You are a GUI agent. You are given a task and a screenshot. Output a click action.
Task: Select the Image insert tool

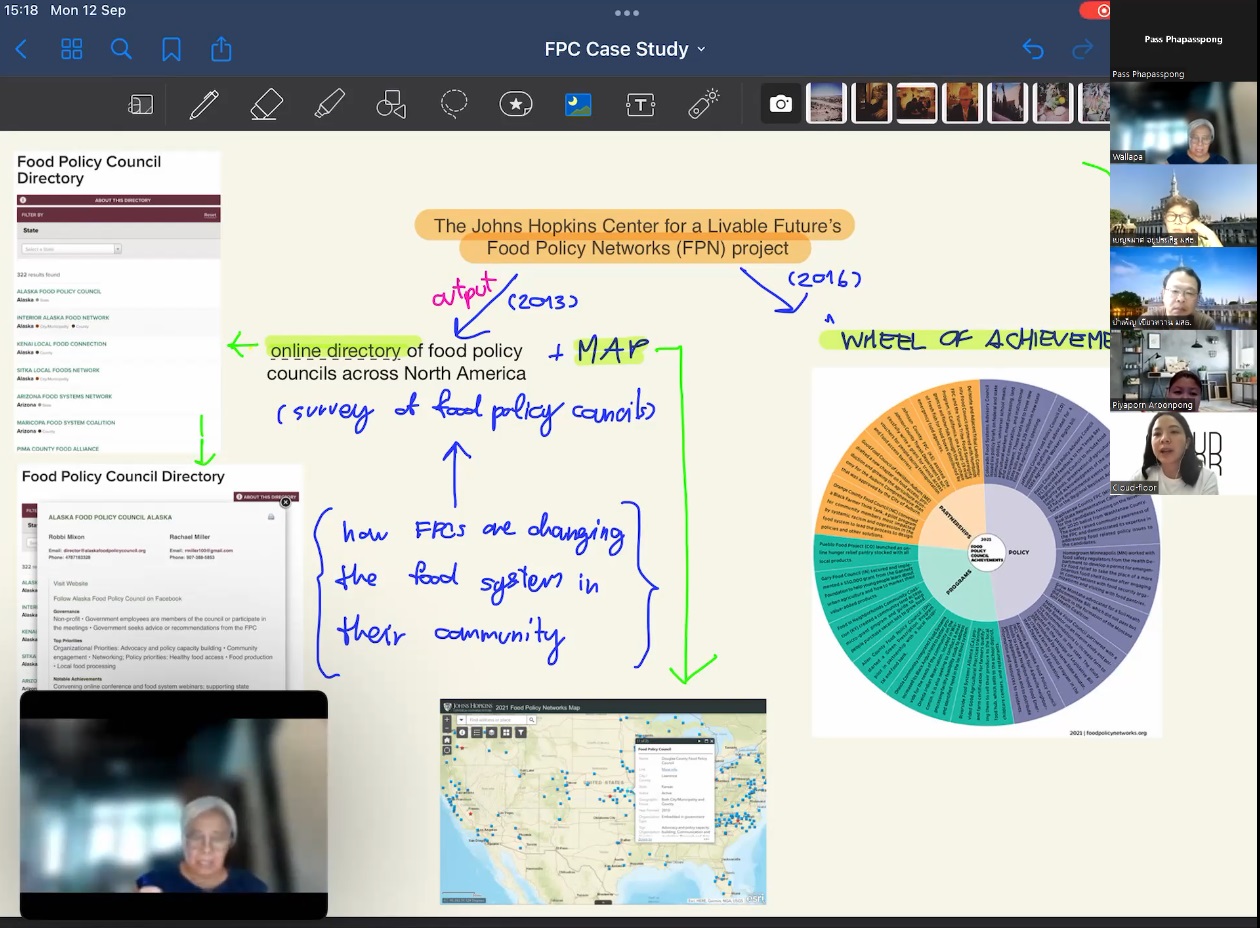[578, 104]
